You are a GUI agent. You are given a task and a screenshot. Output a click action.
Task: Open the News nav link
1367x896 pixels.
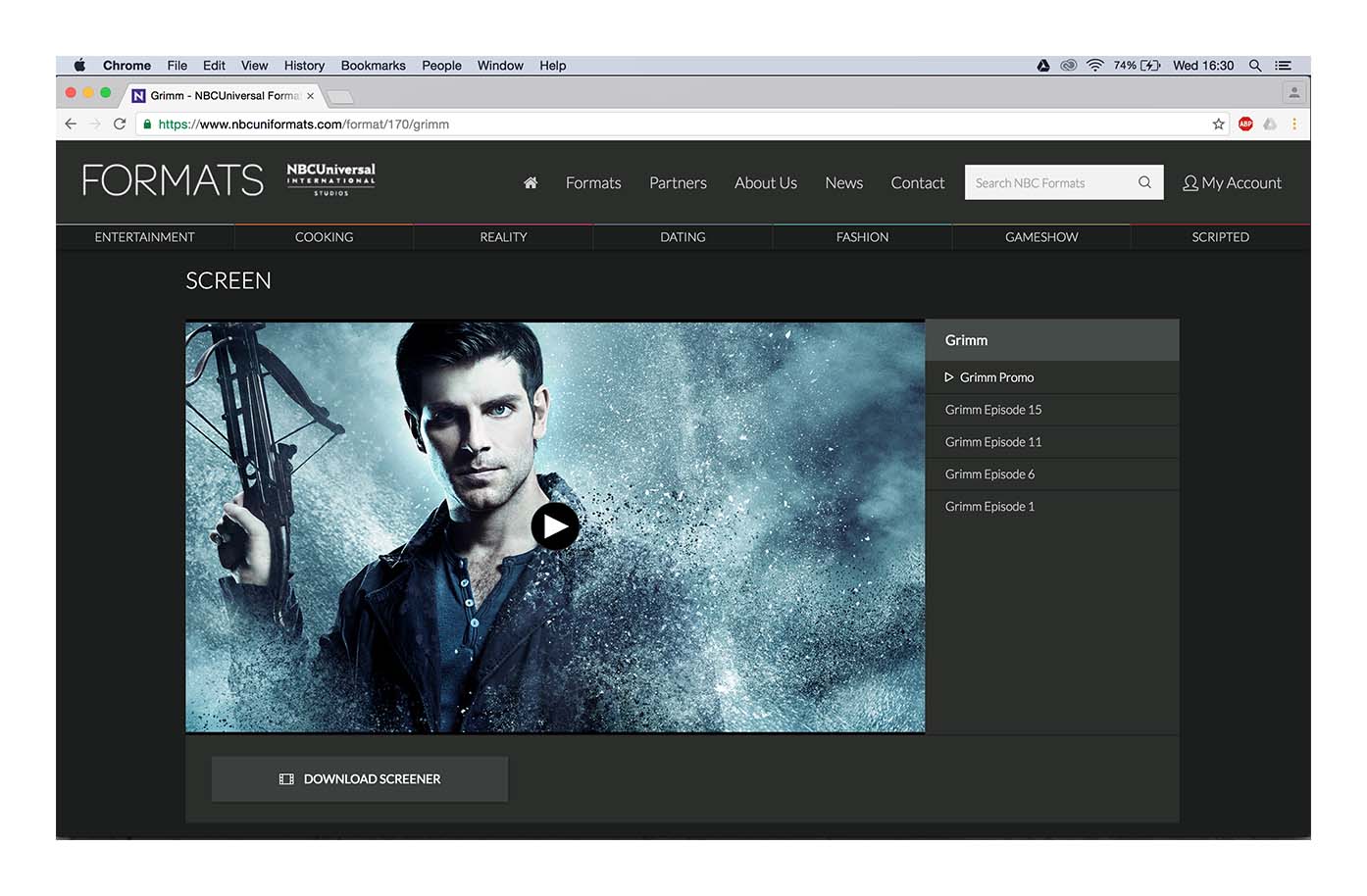pyautogui.click(x=843, y=182)
